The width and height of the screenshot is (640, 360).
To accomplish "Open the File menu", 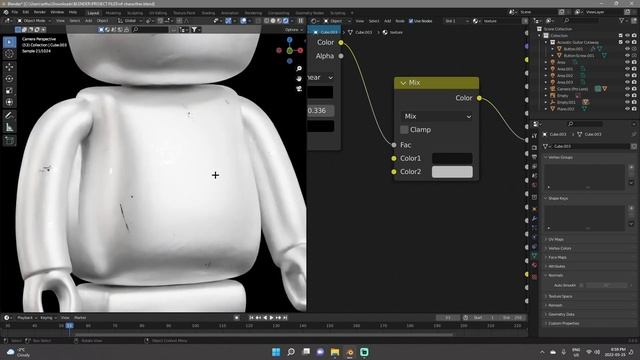I will point(15,12).
